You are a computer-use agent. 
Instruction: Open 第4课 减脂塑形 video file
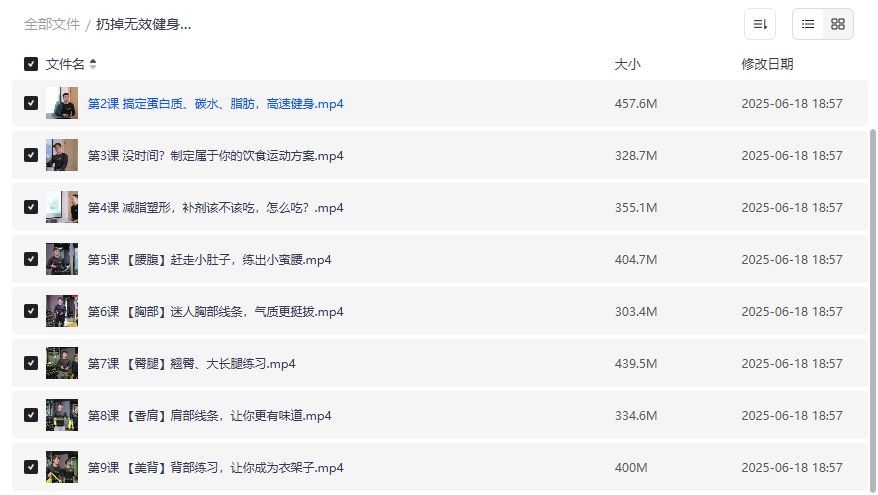coord(216,208)
